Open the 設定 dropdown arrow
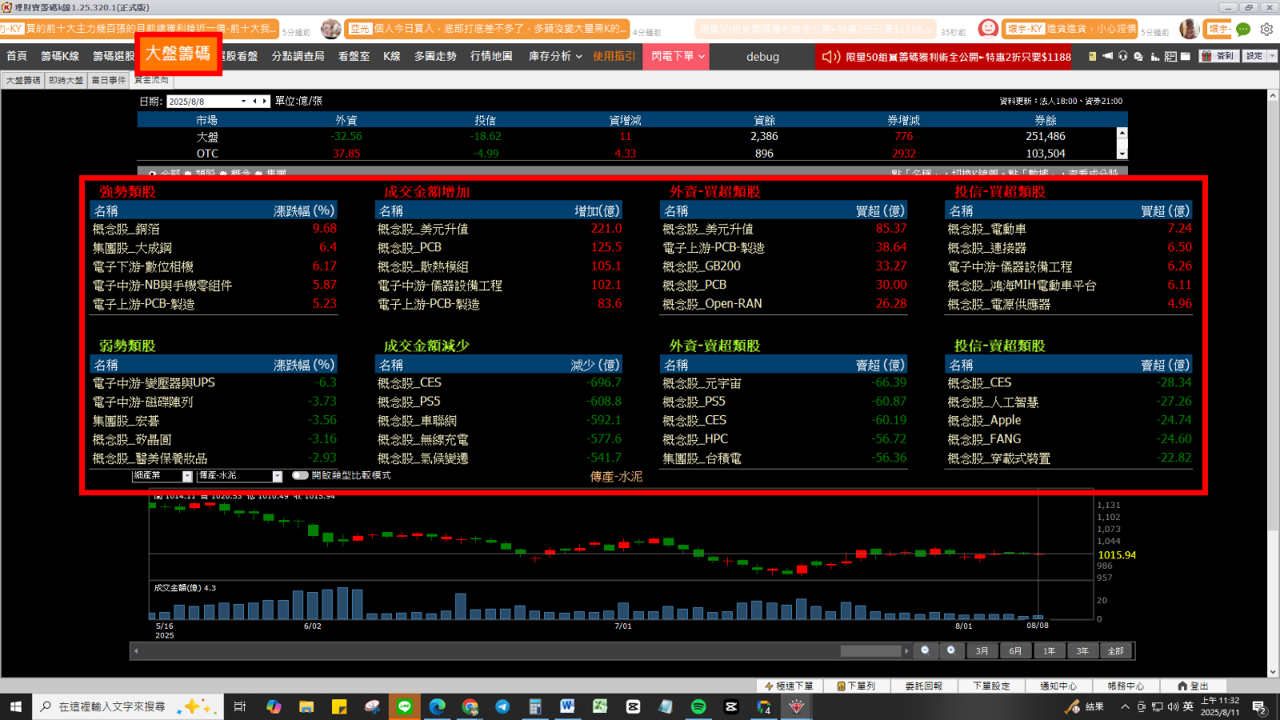Image resolution: width=1280 pixels, height=720 pixels. 1272,56
